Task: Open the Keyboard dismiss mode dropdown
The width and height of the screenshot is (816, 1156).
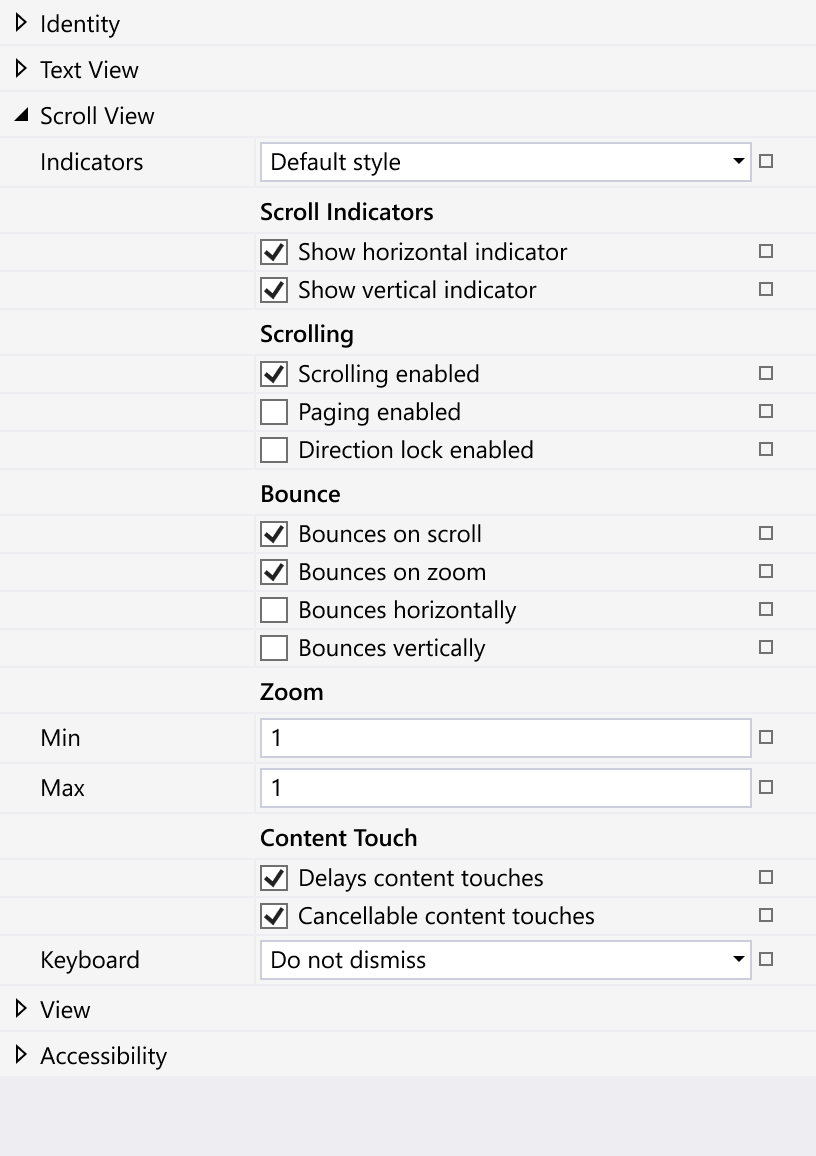Action: click(505, 959)
